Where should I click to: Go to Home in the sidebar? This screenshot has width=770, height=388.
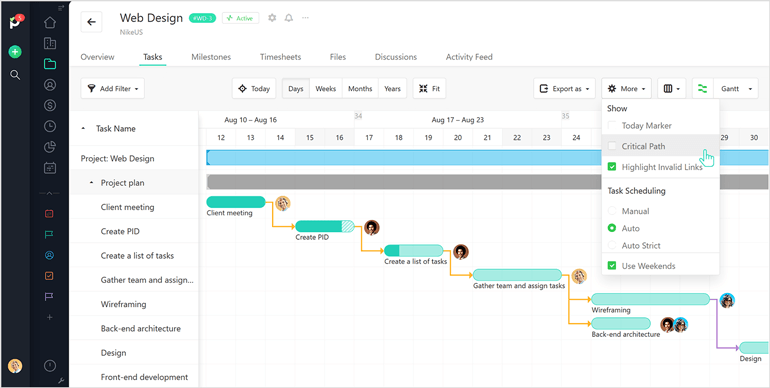(x=50, y=23)
